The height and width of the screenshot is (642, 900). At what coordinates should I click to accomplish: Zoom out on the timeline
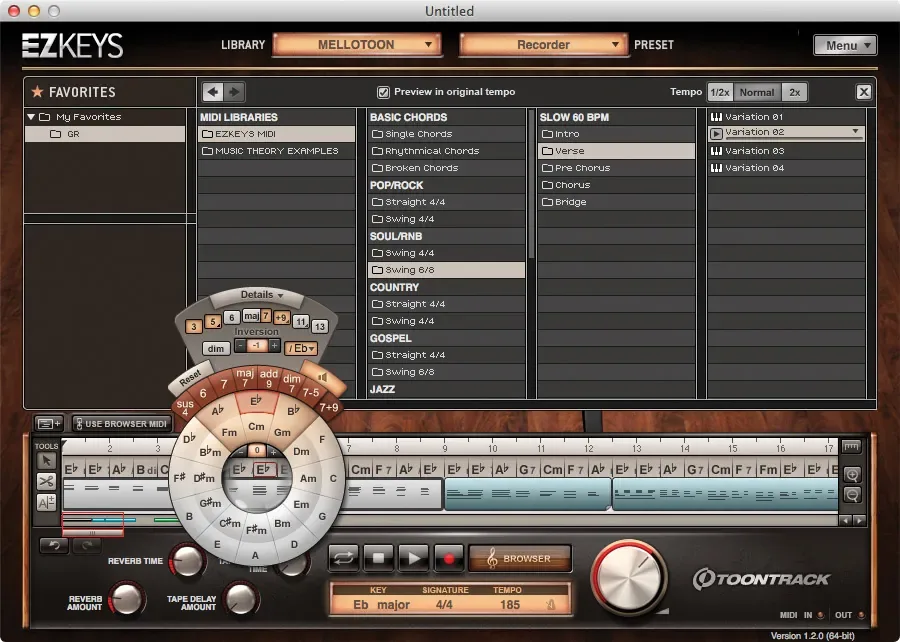(852, 495)
